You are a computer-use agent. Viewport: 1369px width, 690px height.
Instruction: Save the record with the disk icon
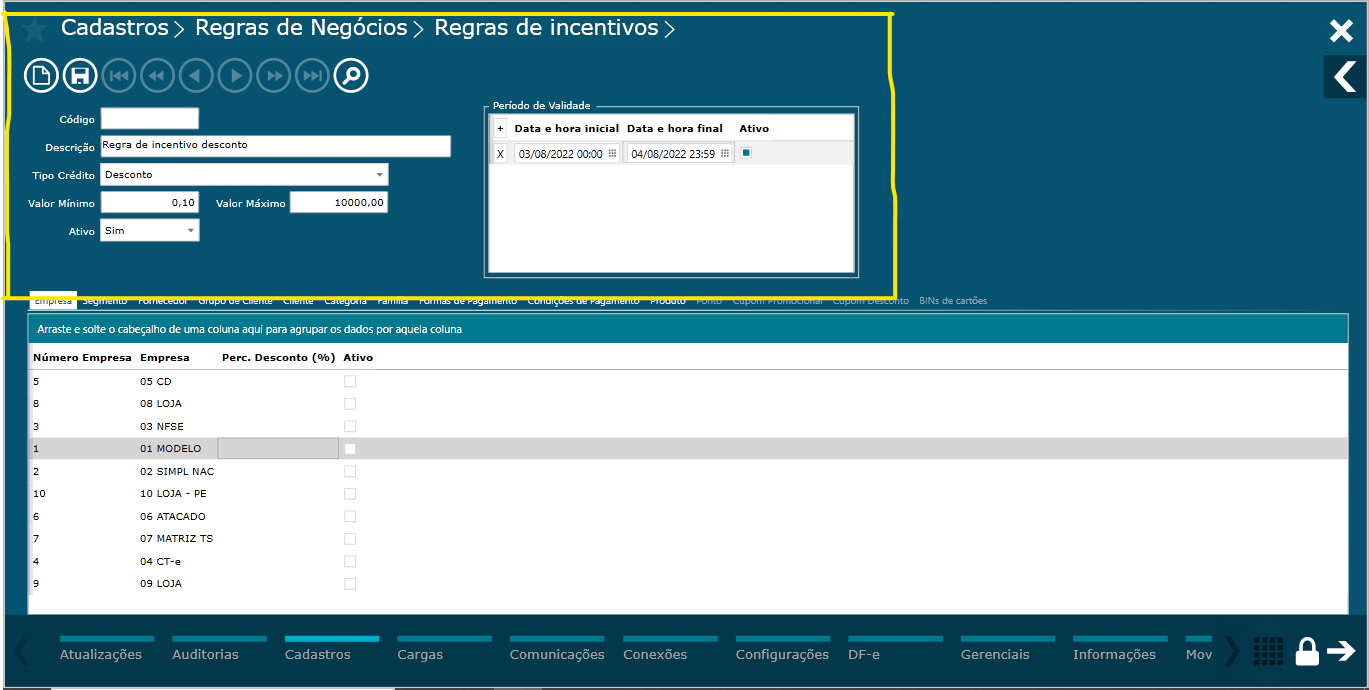[79, 75]
